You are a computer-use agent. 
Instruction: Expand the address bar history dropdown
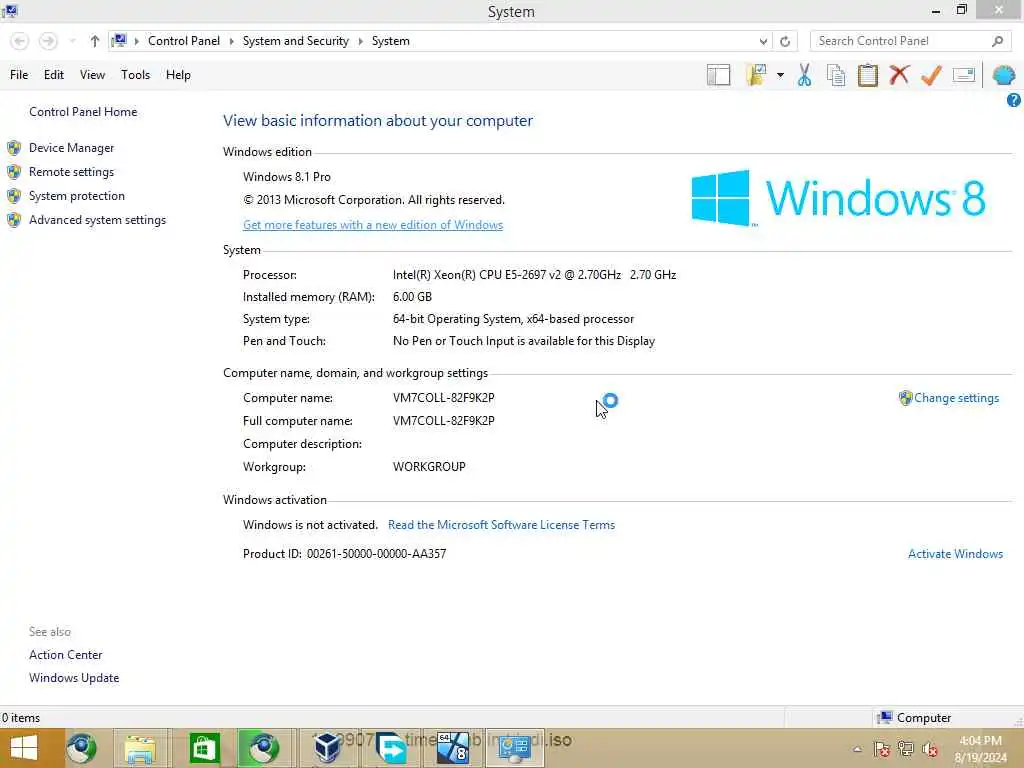pyautogui.click(x=763, y=41)
